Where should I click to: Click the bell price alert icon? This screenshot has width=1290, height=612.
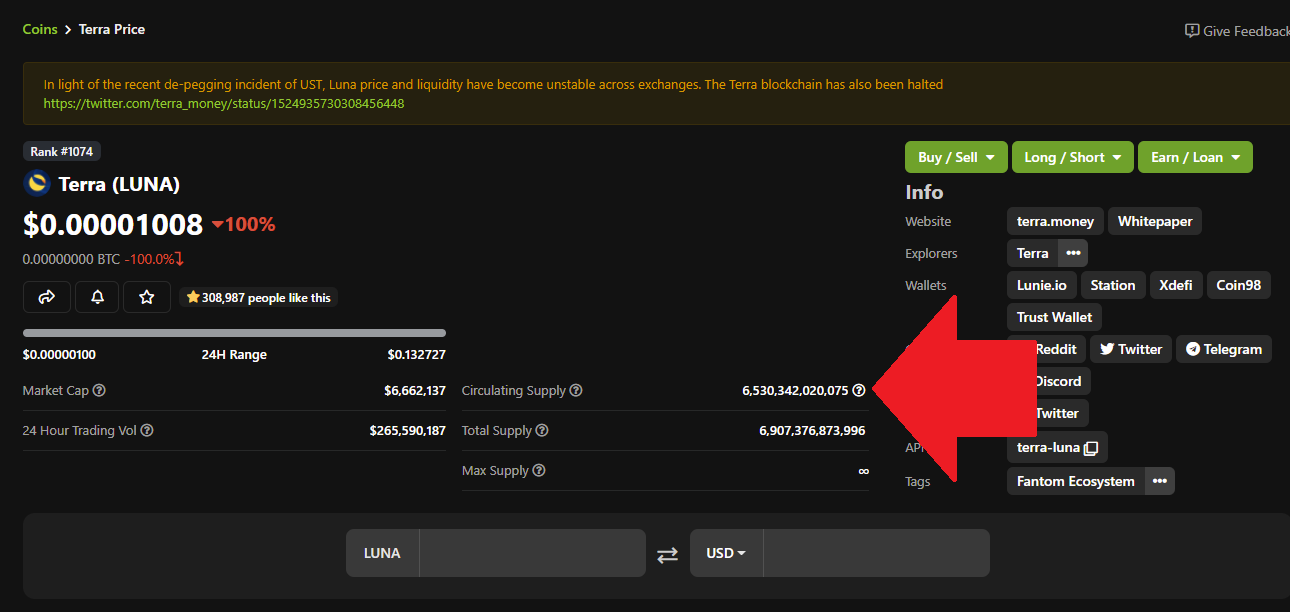coord(97,297)
